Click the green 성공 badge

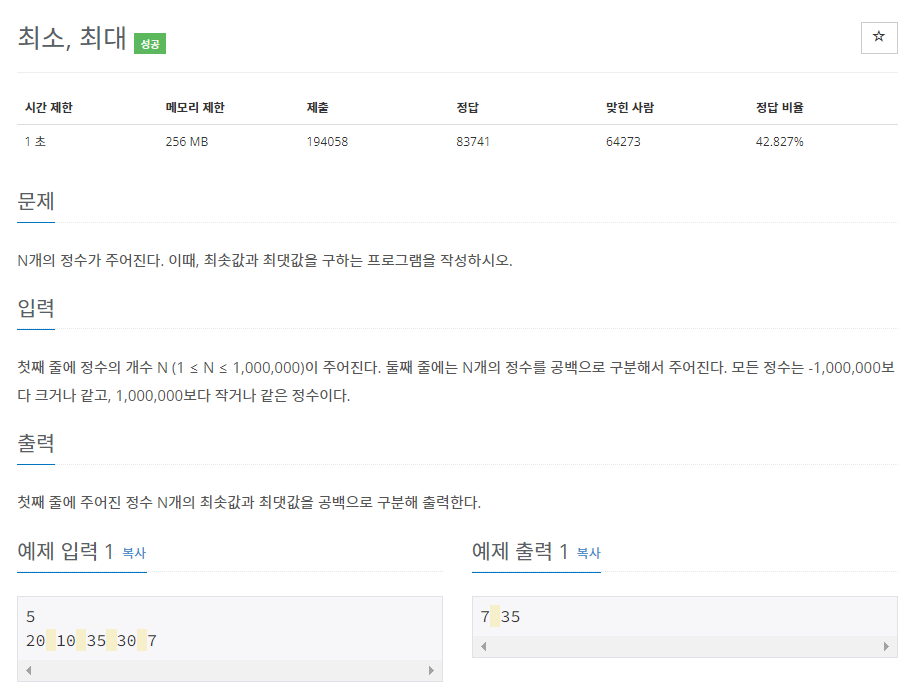(x=150, y=44)
